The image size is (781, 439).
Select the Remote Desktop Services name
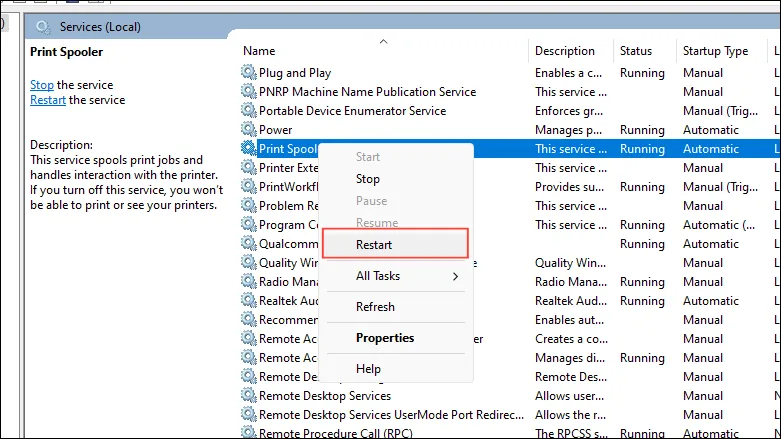[325, 396]
